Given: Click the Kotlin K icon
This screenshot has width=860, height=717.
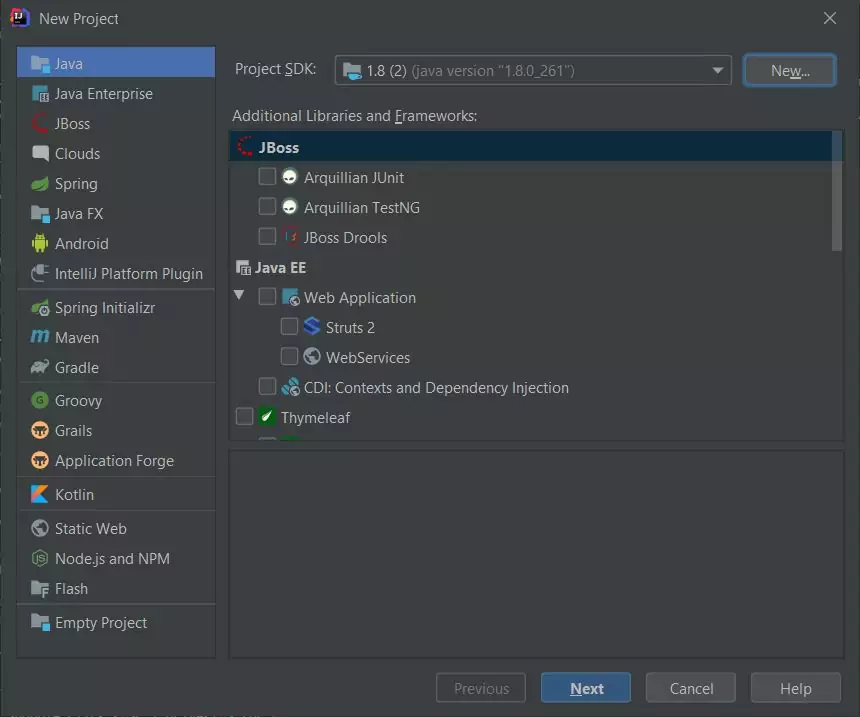Looking at the screenshot, I should (40, 494).
